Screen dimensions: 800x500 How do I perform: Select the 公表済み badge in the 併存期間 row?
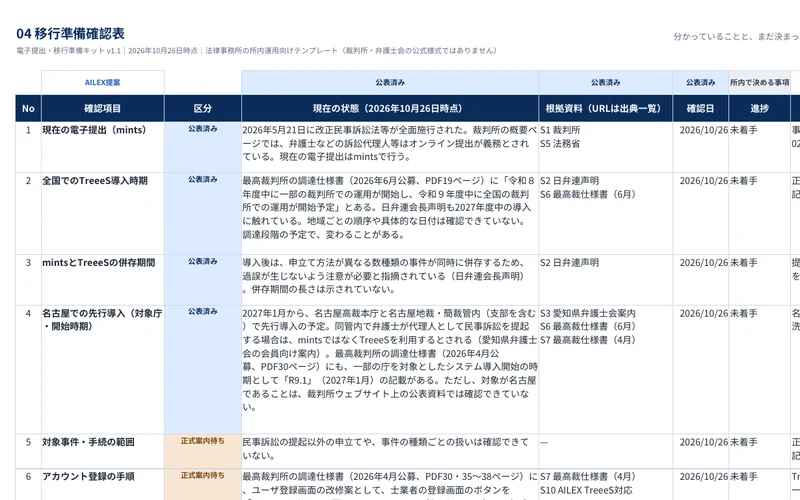203,261
